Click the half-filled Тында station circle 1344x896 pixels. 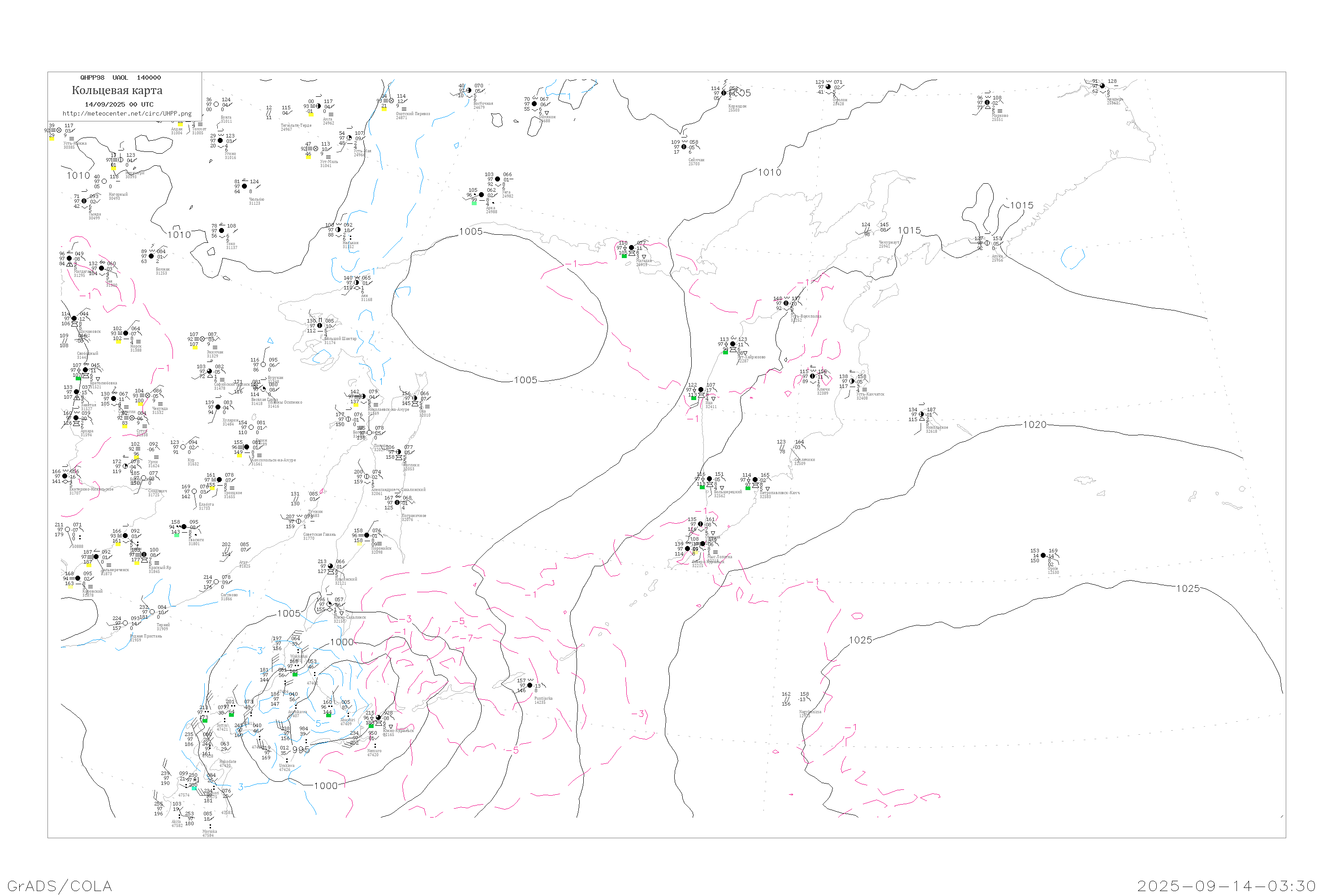pos(84,201)
